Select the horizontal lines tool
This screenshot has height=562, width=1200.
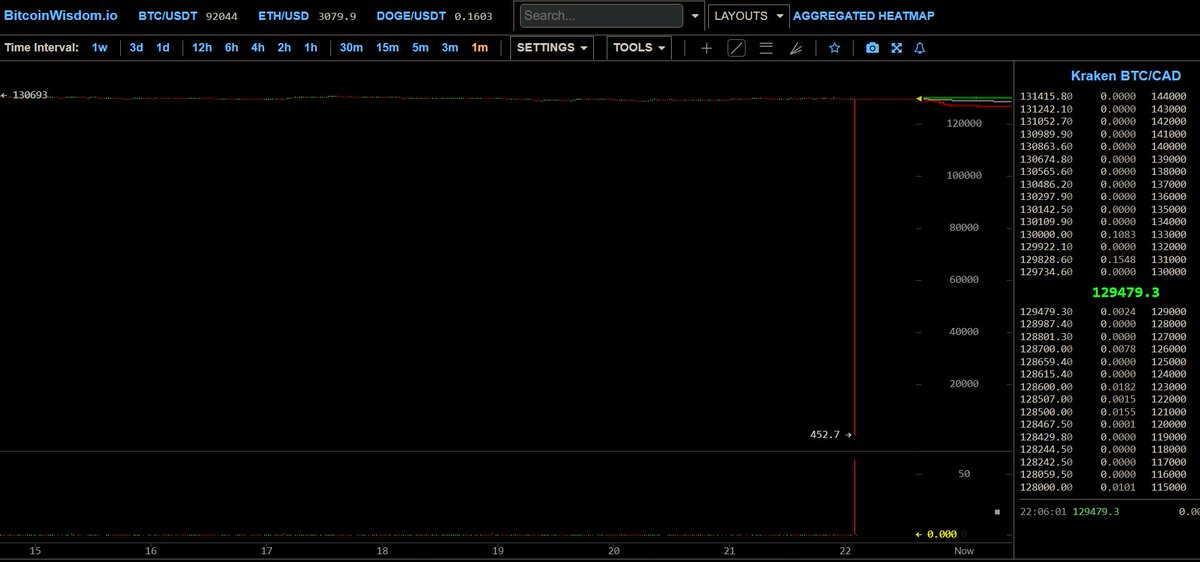click(766, 48)
